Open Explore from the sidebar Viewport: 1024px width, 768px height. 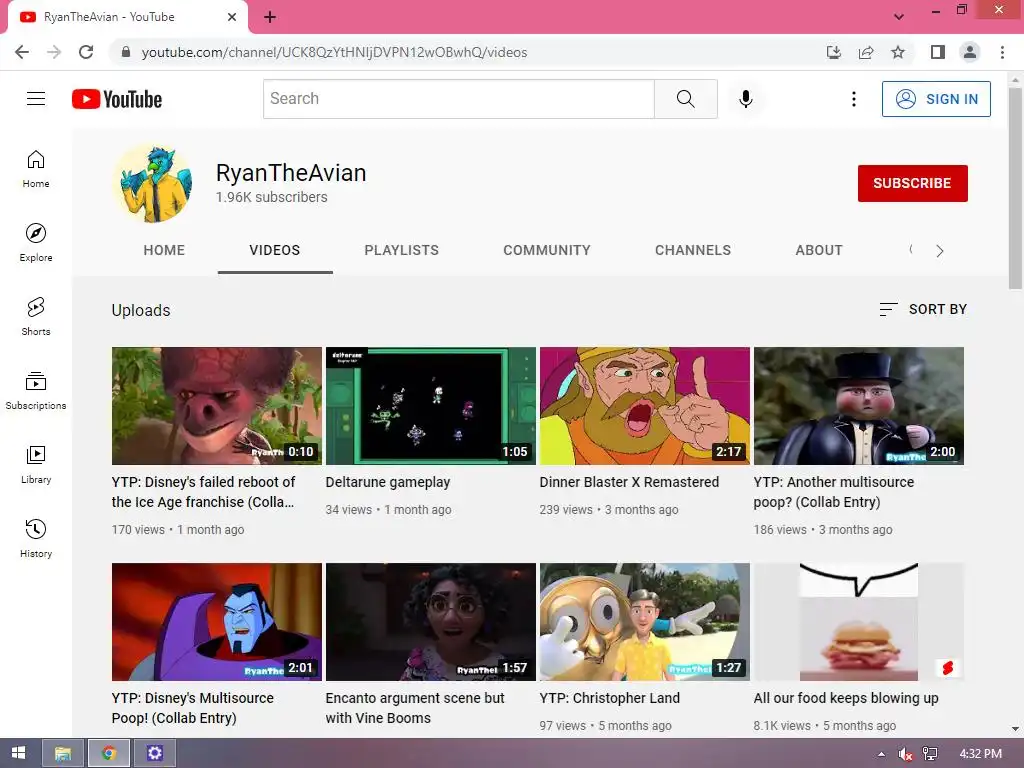[36, 243]
